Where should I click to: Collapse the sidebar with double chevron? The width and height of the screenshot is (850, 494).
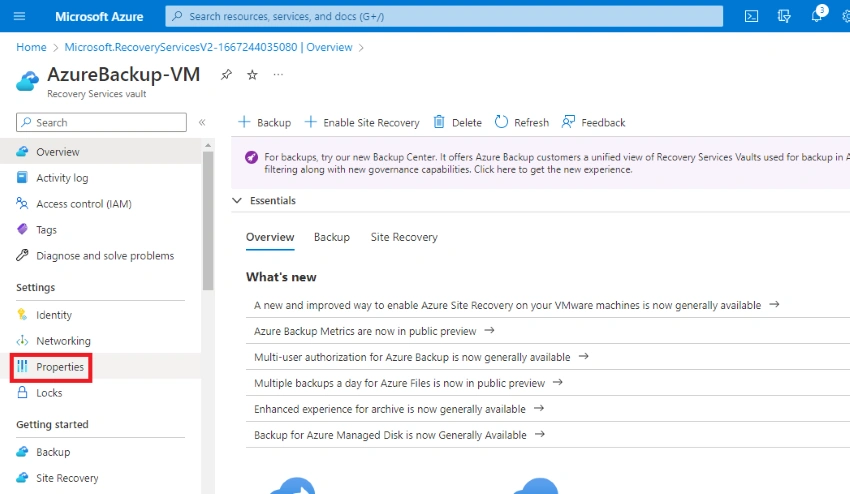click(x=202, y=123)
